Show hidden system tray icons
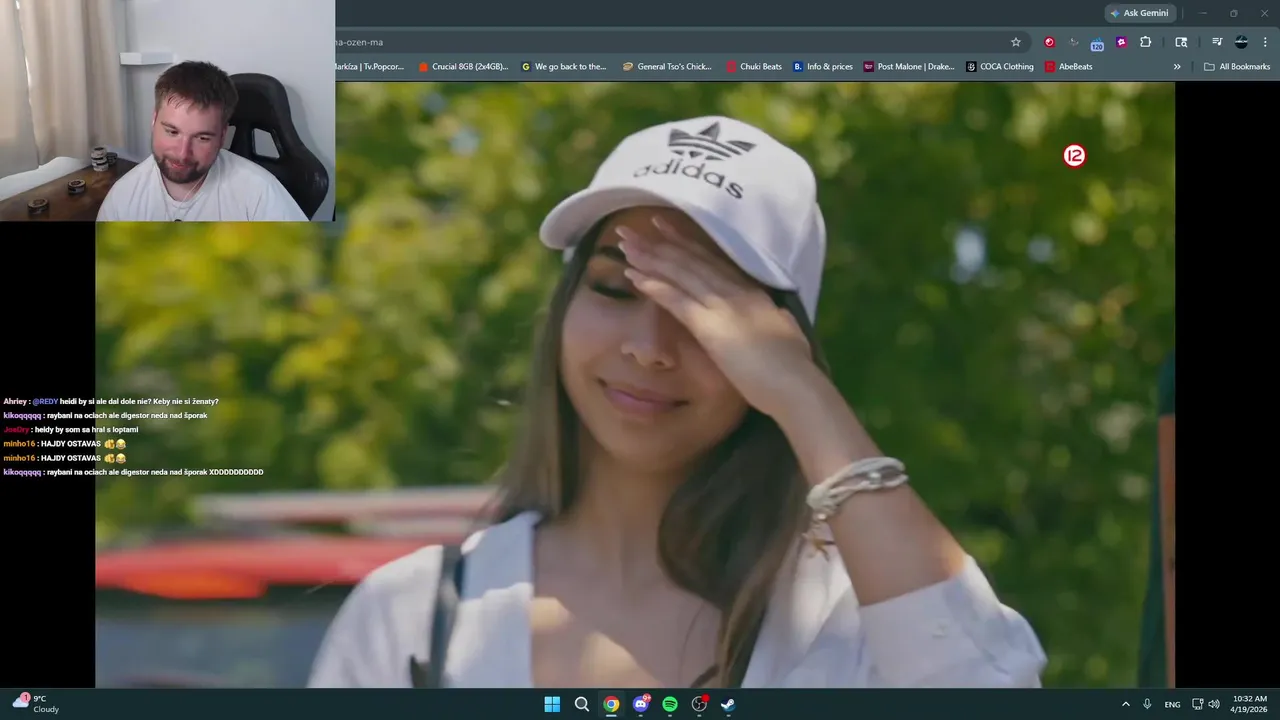1280x720 pixels. tap(1126, 704)
